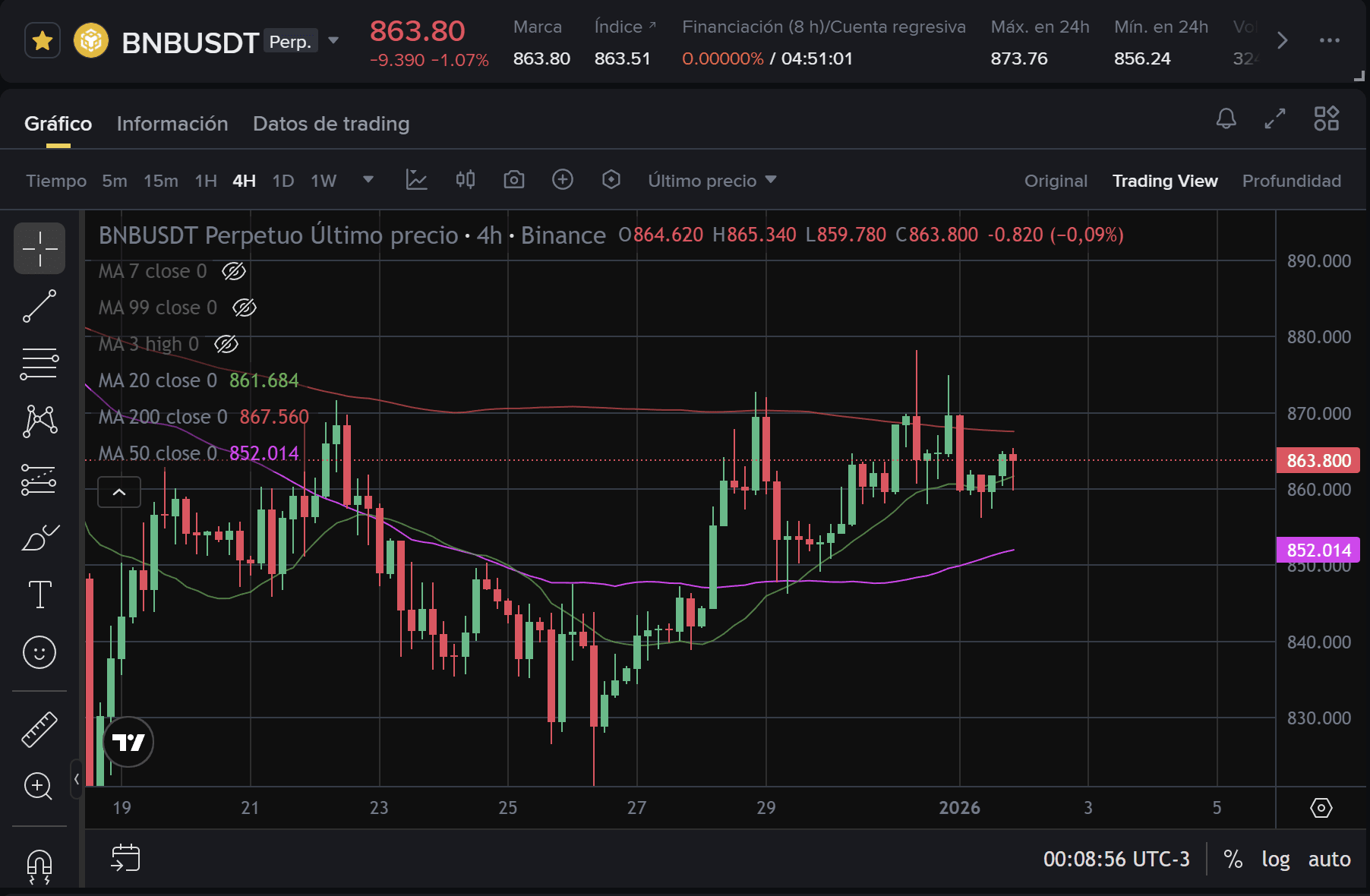The image size is (1370, 896).
Task: Select the text annotation tool
Action: point(39,595)
